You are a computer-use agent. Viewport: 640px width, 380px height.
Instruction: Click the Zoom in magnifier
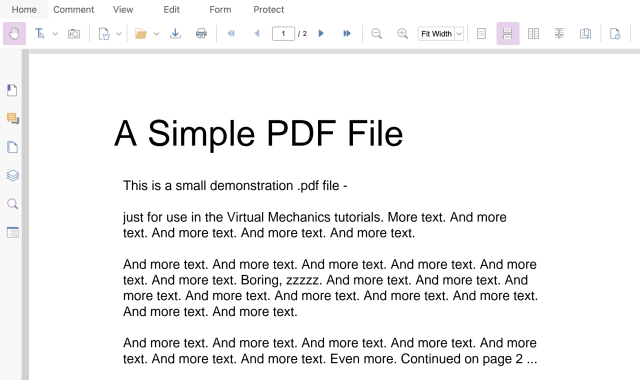point(402,33)
